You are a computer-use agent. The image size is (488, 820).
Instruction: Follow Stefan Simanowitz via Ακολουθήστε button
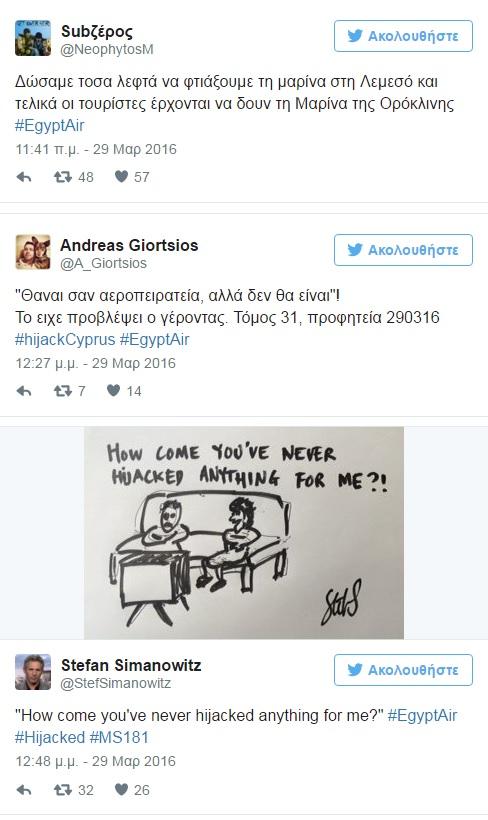[403, 670]
